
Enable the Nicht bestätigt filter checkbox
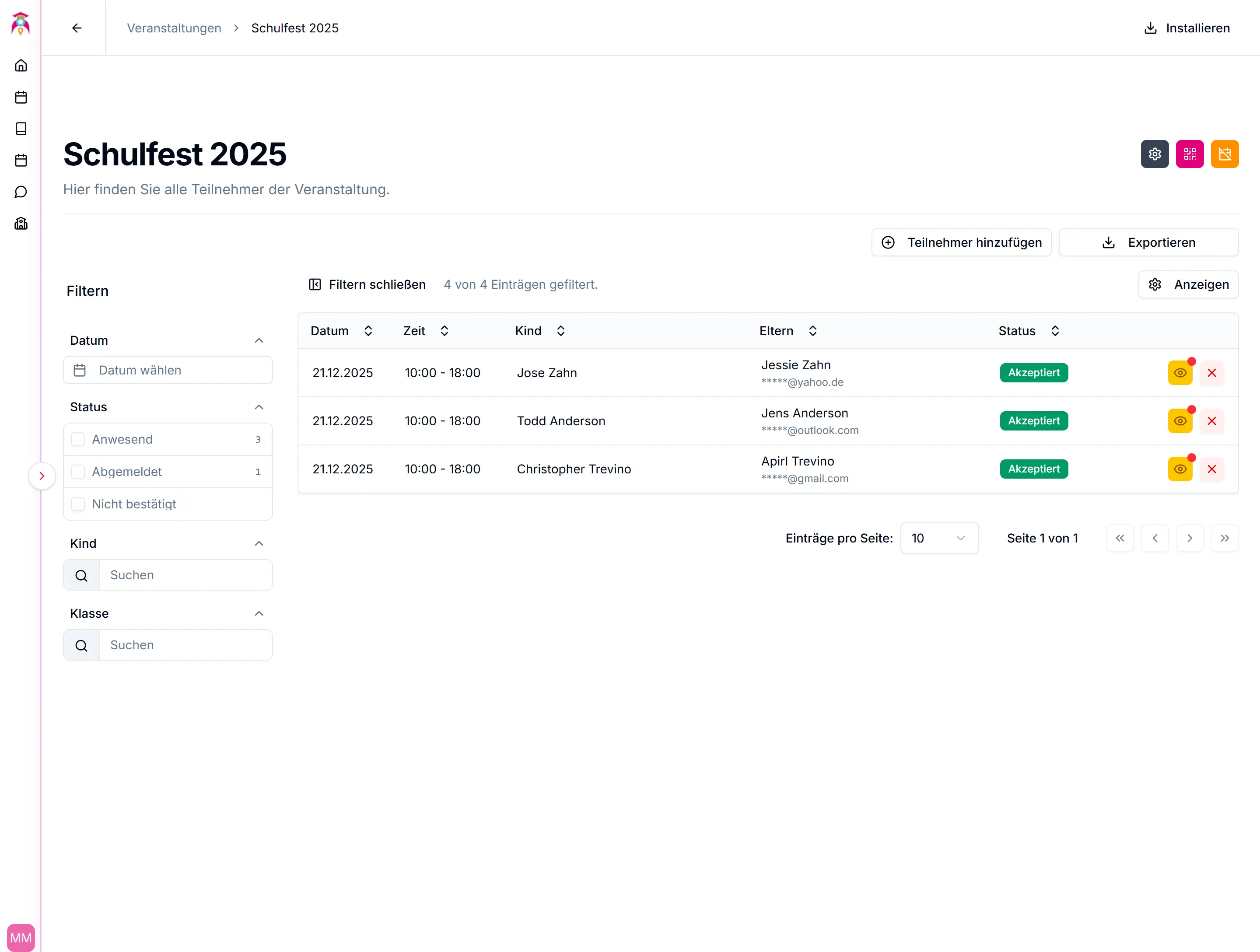(78, 504)
